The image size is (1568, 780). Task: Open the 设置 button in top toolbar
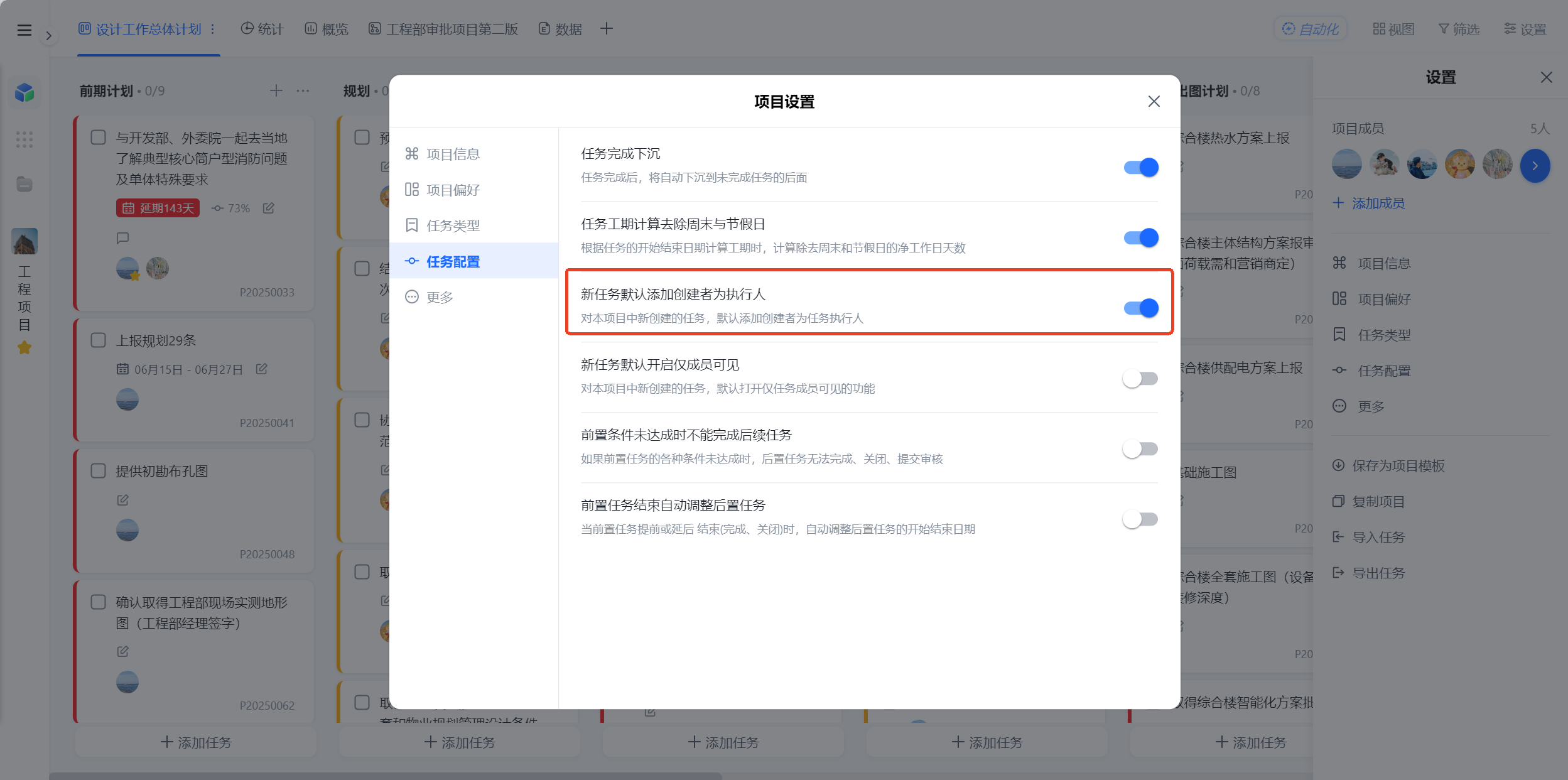pyautogui.click(x=1525, y=29)
